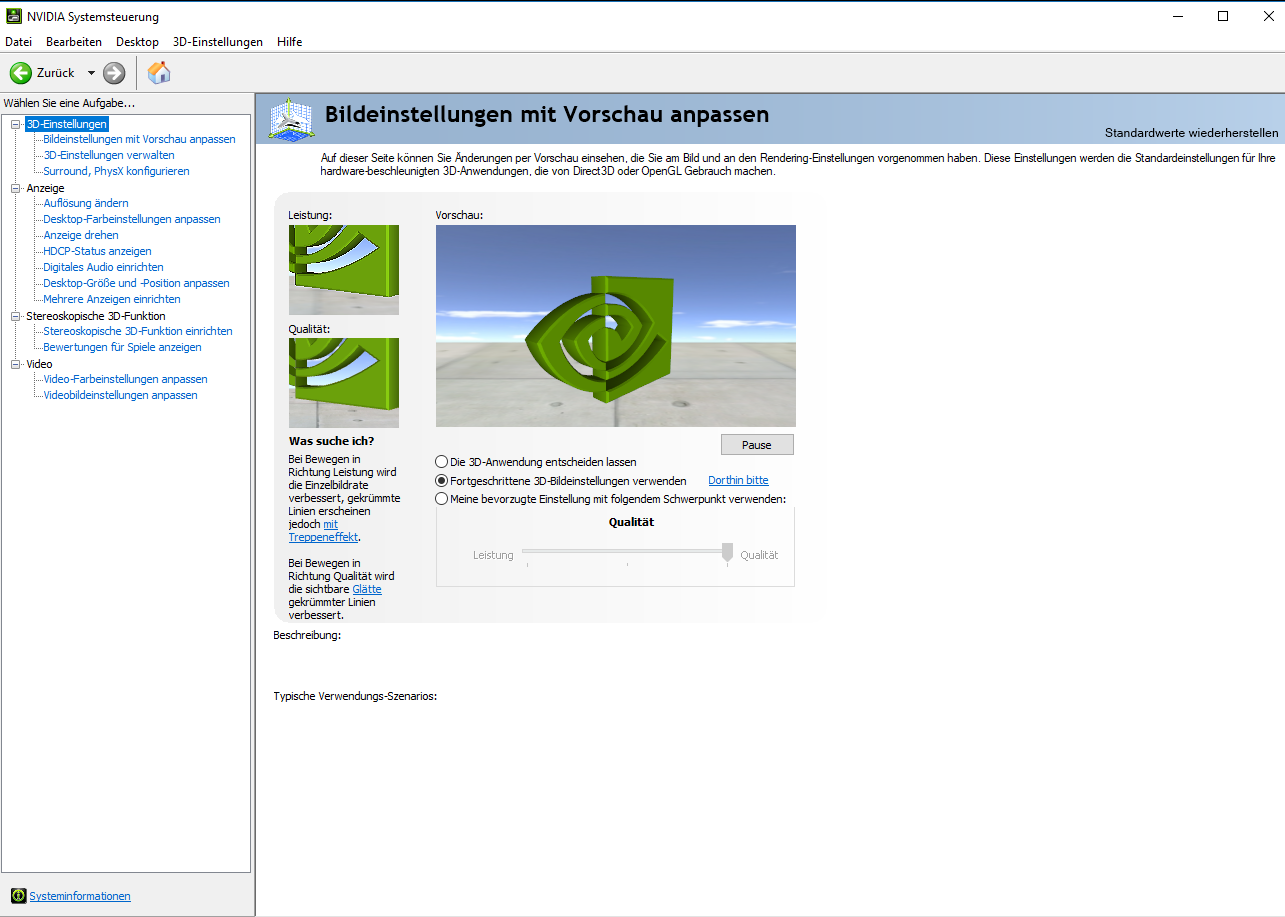Open Desktop-Größe und -Position anpassen
Screen dimensions: 1285x917
tap(136, 283)
